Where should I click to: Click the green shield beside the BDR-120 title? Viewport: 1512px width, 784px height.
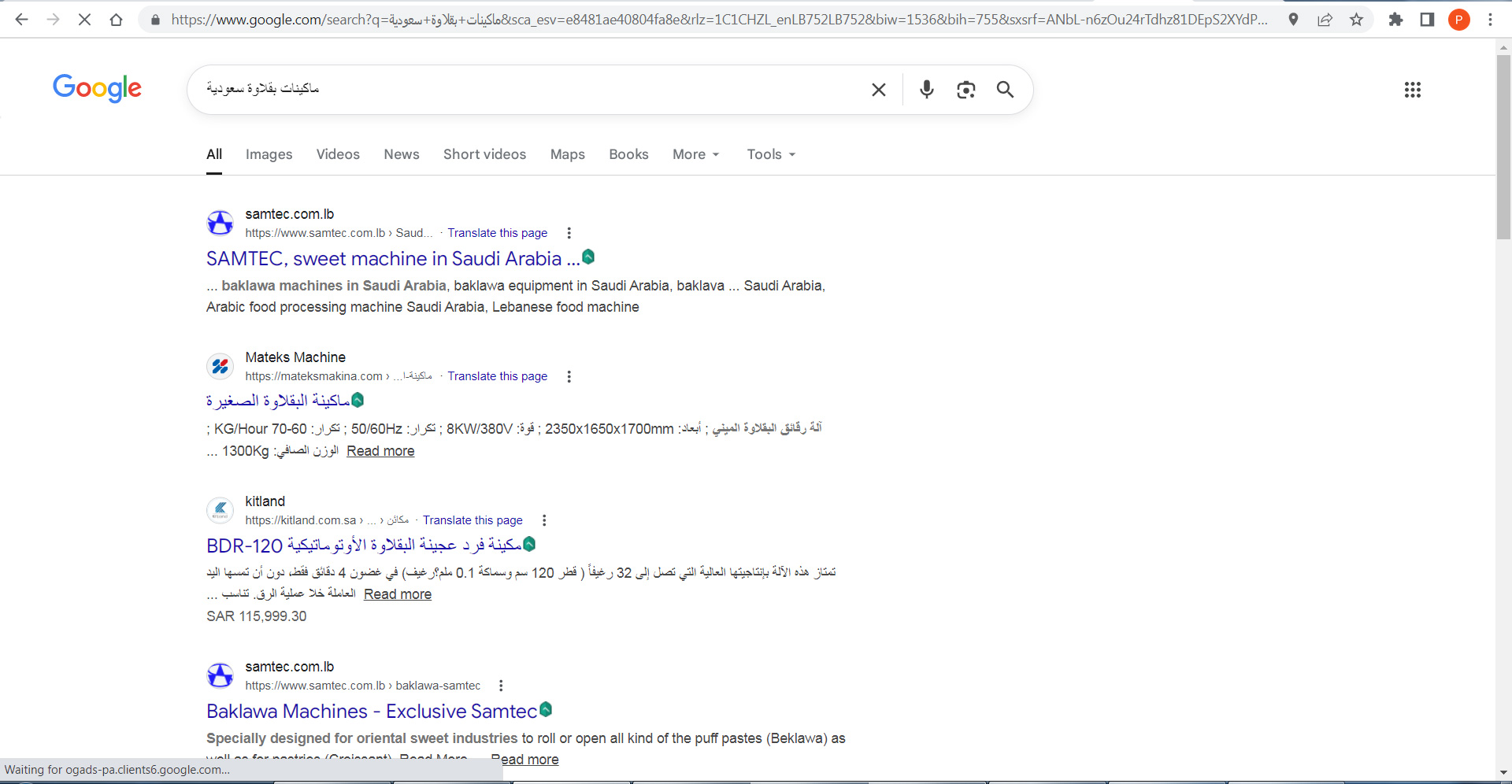coord(529,544)
